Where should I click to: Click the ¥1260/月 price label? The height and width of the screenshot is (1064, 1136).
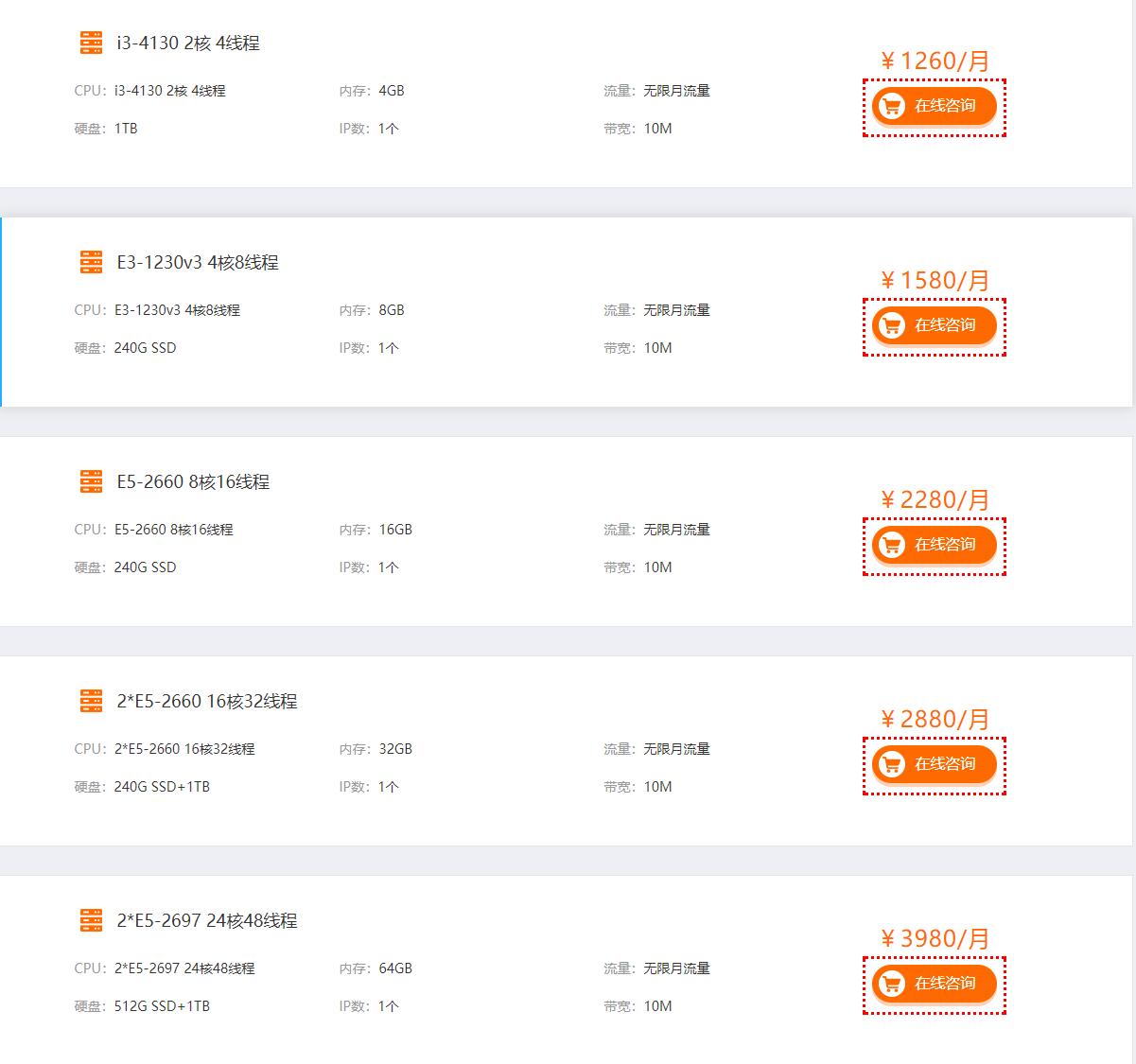[935, 61]
